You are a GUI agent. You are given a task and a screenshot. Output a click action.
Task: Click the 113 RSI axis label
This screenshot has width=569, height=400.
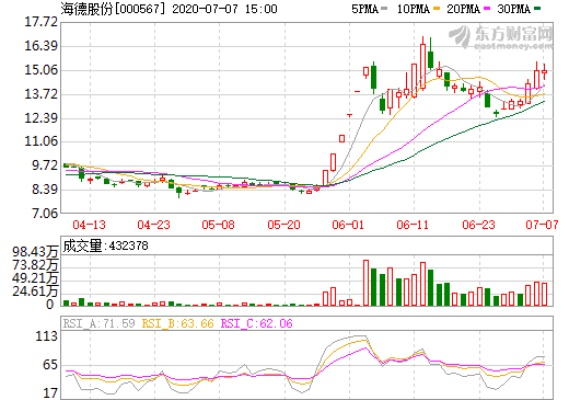click(46, 336)
